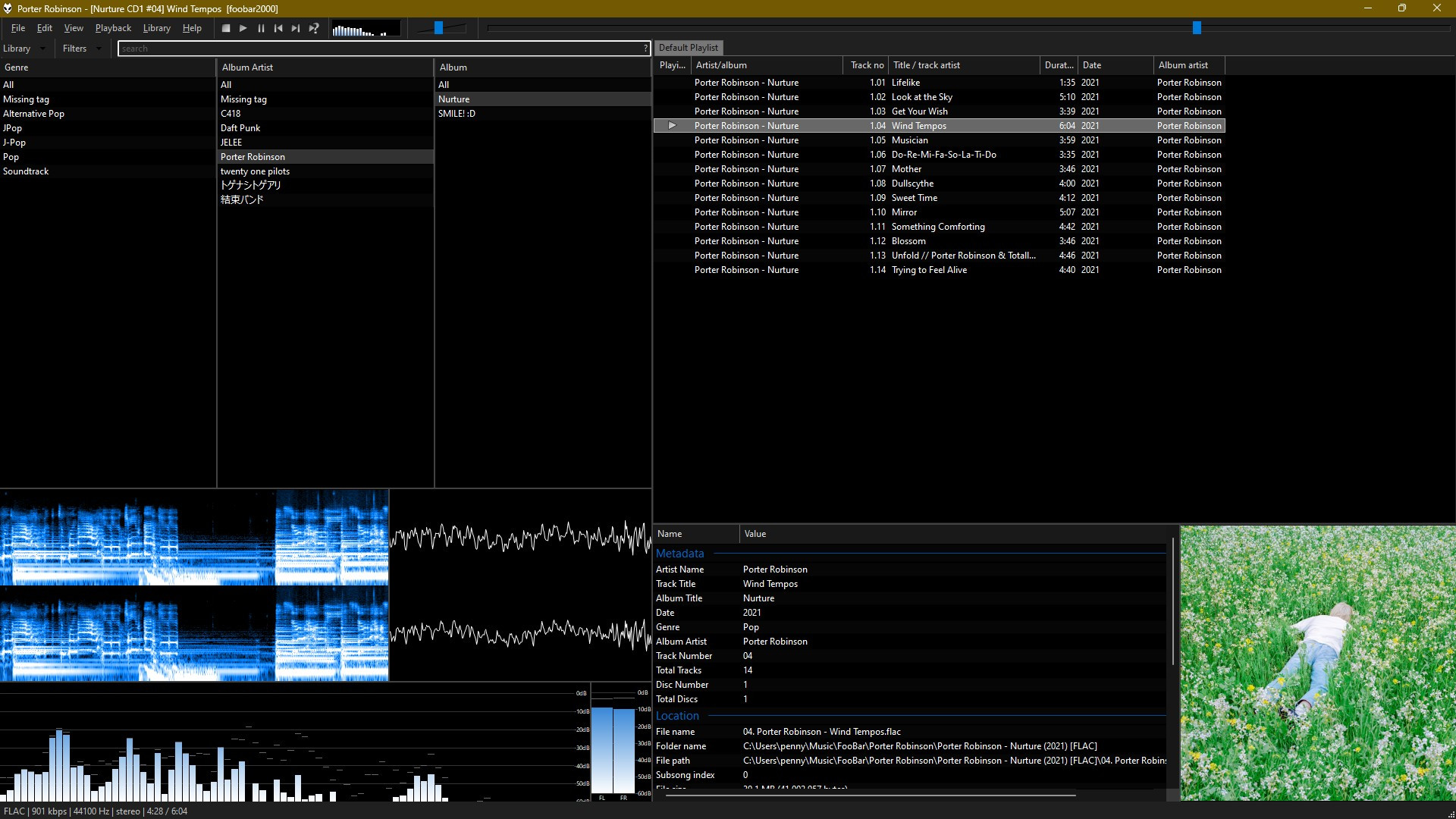1456x819 pixels.
Task: Click the Play button in the toolbar
Action: click(243, 28)
